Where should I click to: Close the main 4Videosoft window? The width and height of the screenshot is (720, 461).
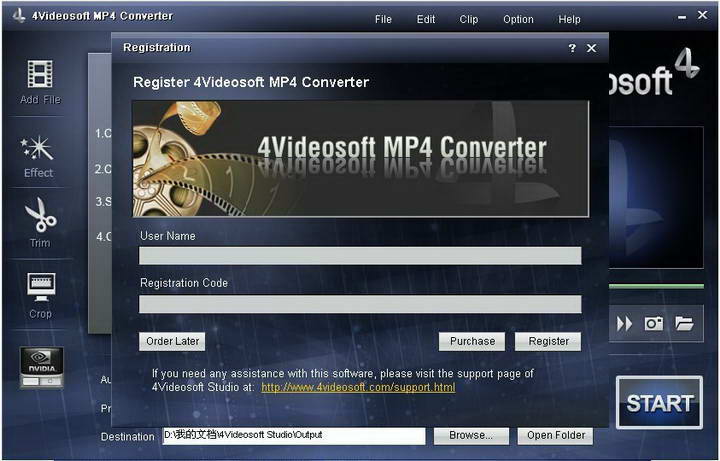pos(702,15)
